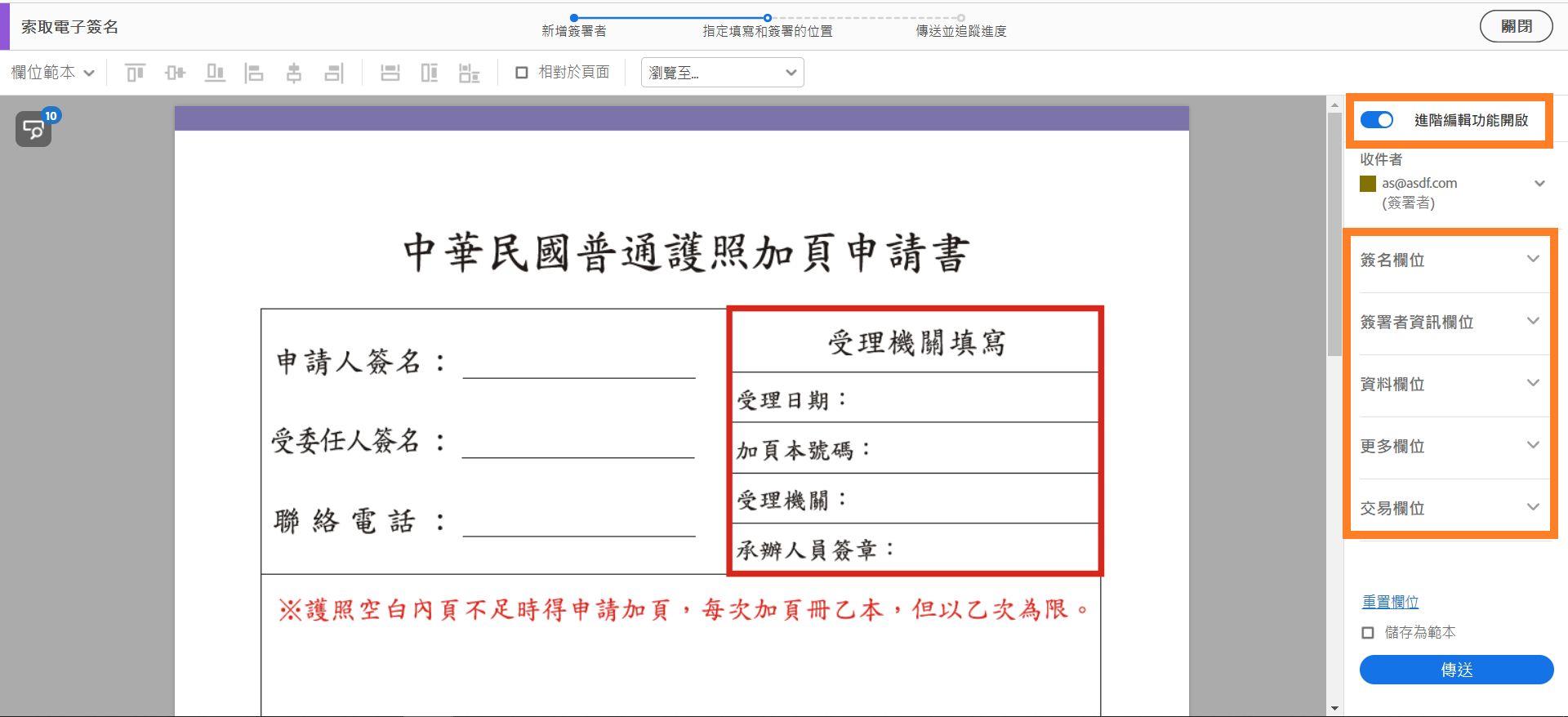Image resolution: width=1568 pixels, height=717 pixels.
Task: Align selected fields to right edge
Action: pyautogui.click(x=334, y=73)
